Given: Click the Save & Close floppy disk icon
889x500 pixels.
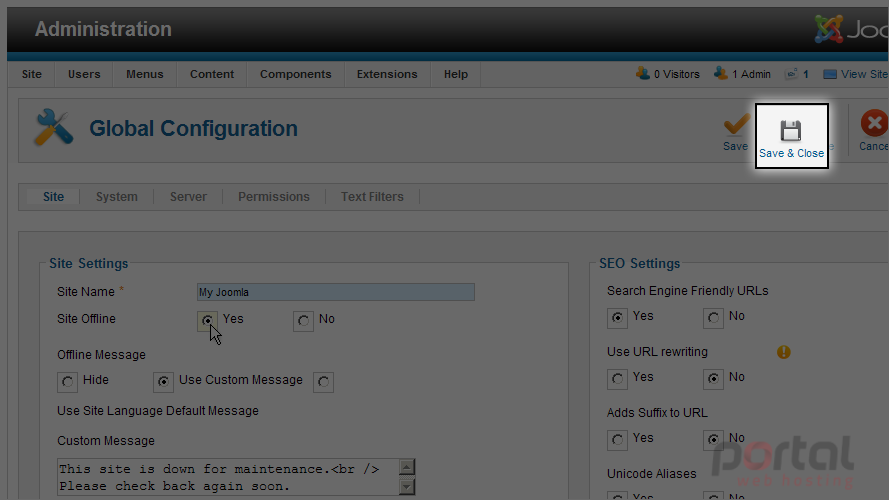Looking at the screenshot, I should click(790, 131).
